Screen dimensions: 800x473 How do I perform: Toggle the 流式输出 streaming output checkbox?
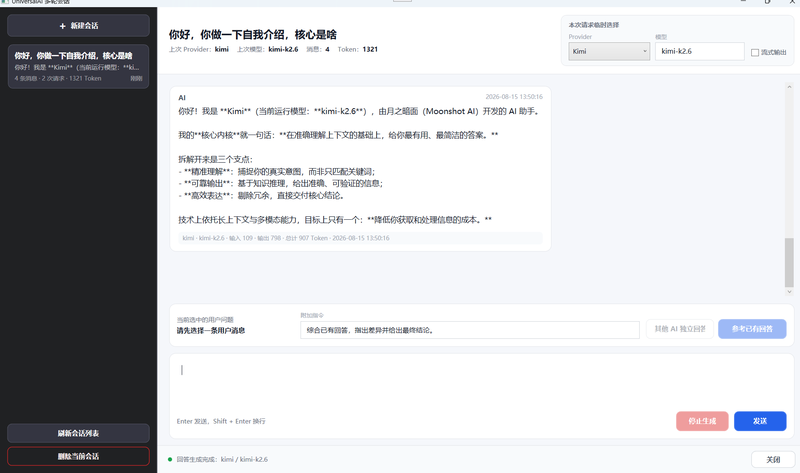tap(755, 53)
